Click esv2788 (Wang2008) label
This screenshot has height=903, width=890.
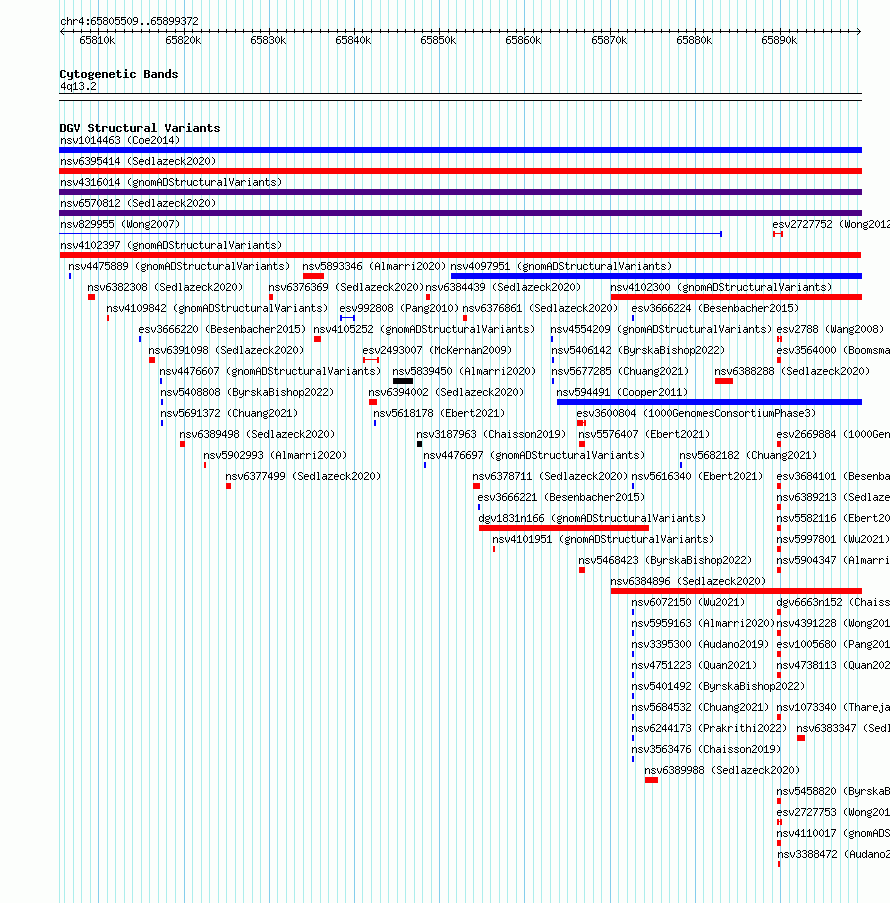click(x=830, y=329)
